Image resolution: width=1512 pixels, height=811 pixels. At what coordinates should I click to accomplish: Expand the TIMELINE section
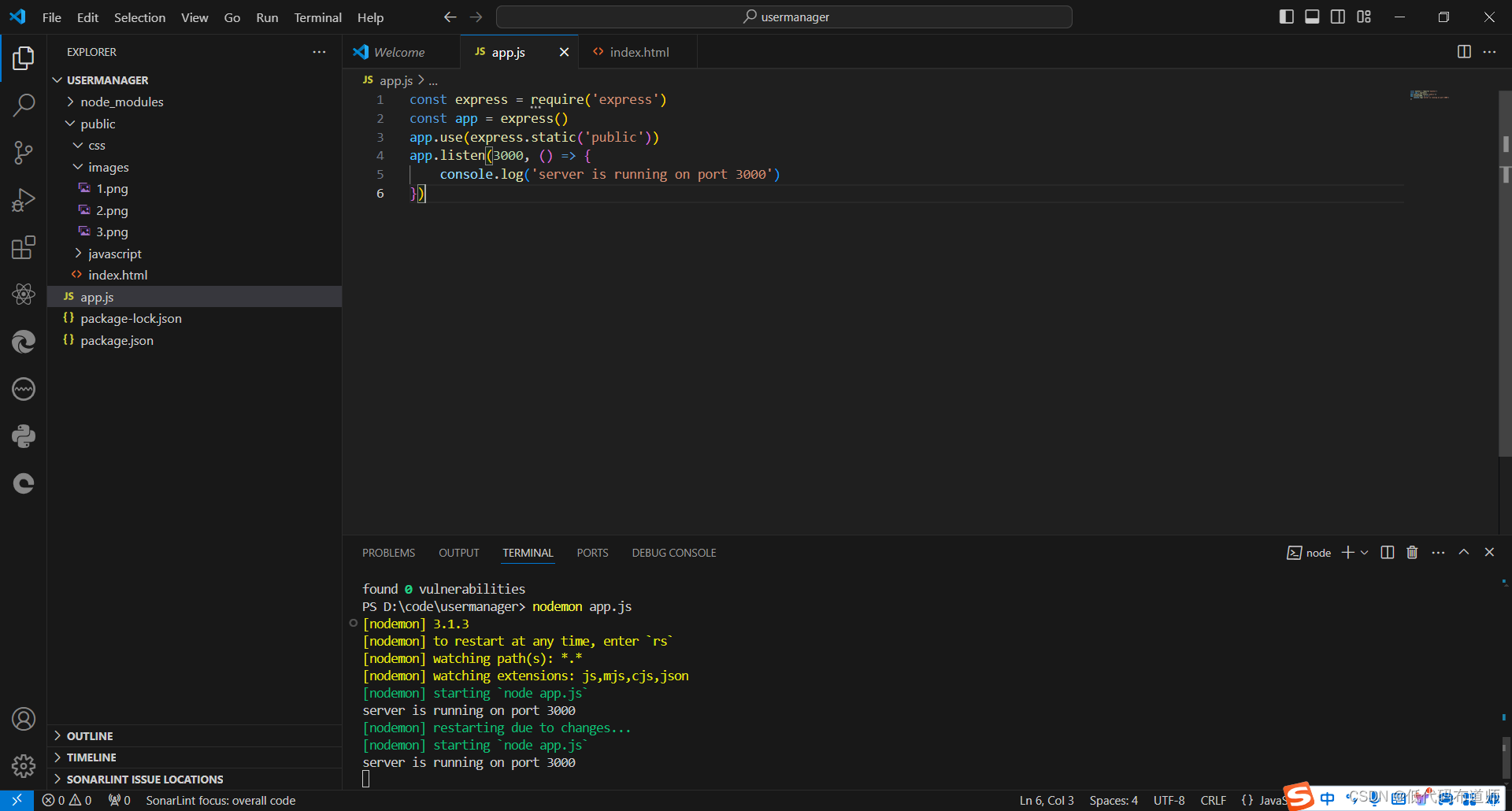195,757
